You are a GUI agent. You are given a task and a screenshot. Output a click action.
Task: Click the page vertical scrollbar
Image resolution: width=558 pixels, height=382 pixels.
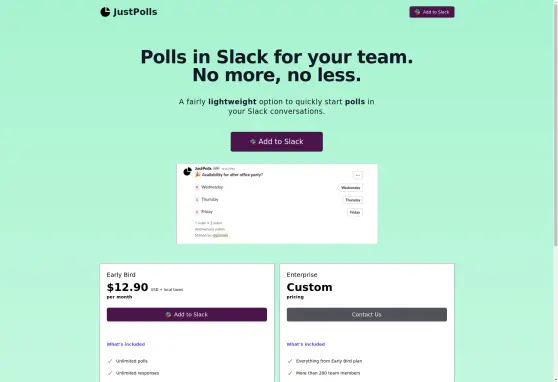coord(556,191)
